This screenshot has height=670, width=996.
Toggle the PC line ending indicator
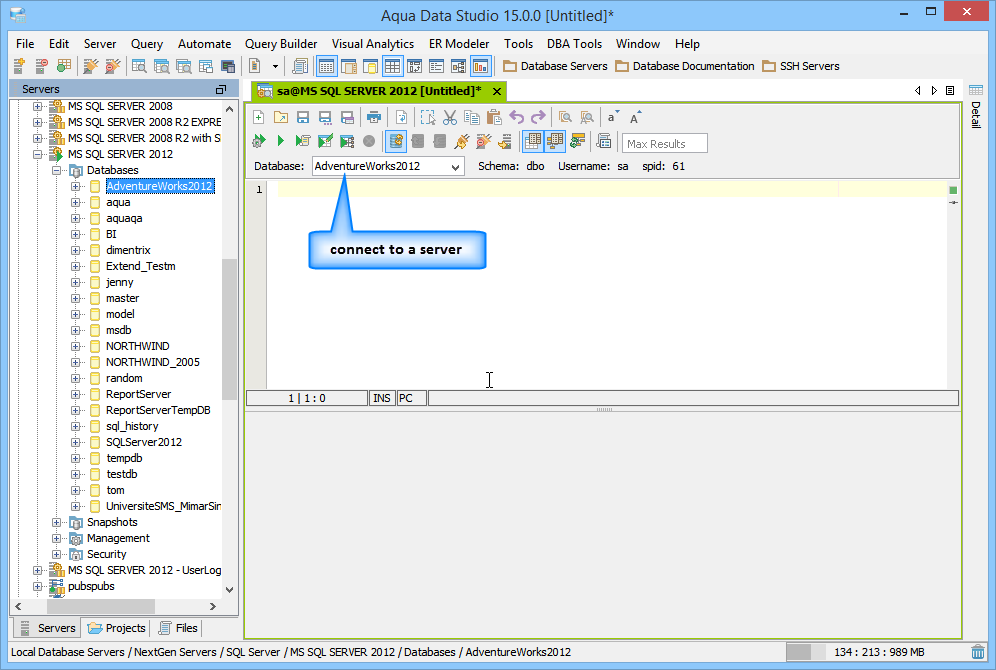point(412,398)
